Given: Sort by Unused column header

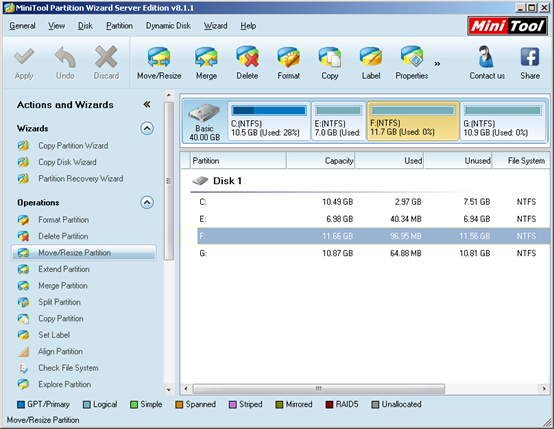Looking at the screenshot, I should pyautogui.click(x=458, y=161).
